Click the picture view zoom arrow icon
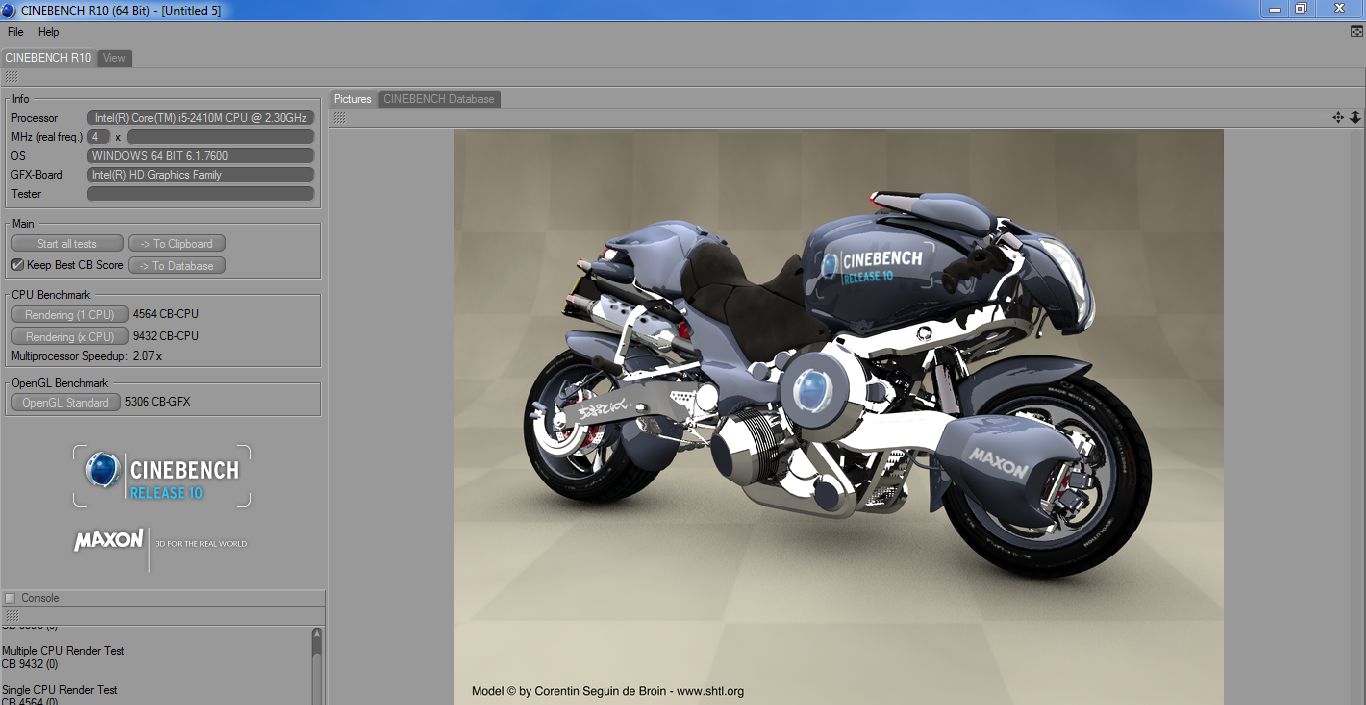The width and height of the screenshot is (1366, 705). (1355, 118)
